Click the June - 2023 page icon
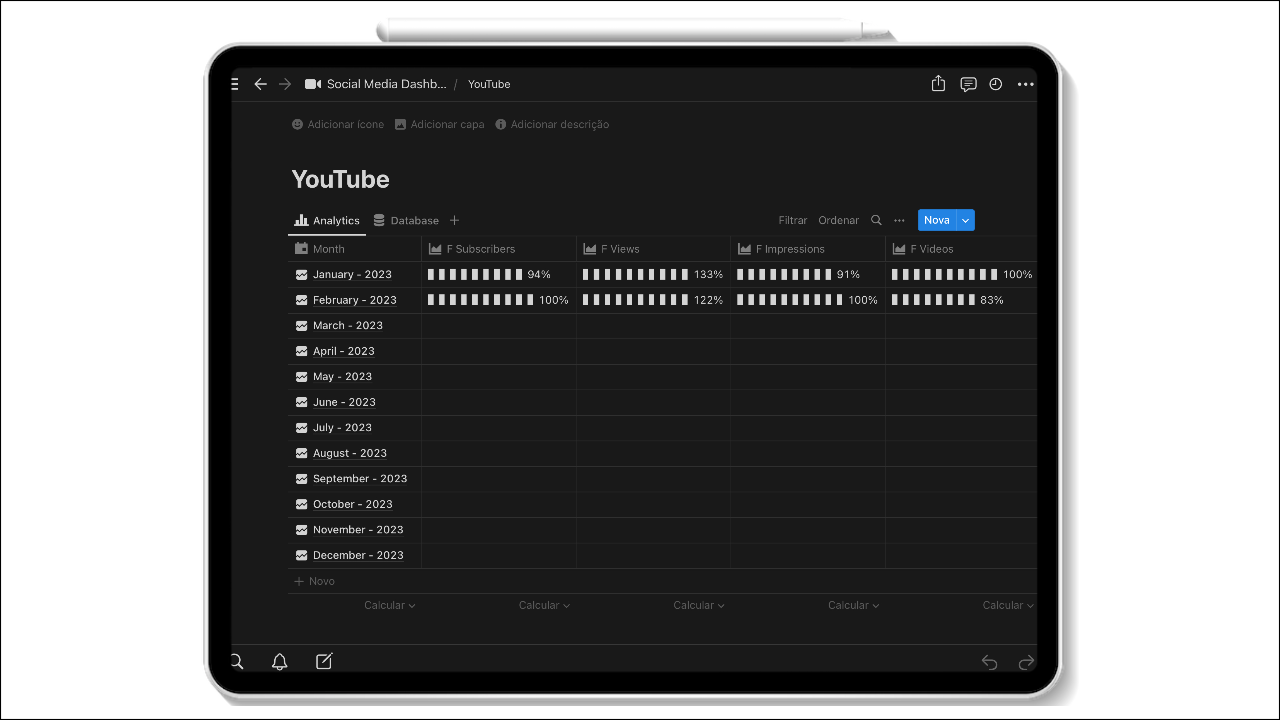Image resolution: width=1280 pixels, height=720 pixels. click(x=301, y=402)
